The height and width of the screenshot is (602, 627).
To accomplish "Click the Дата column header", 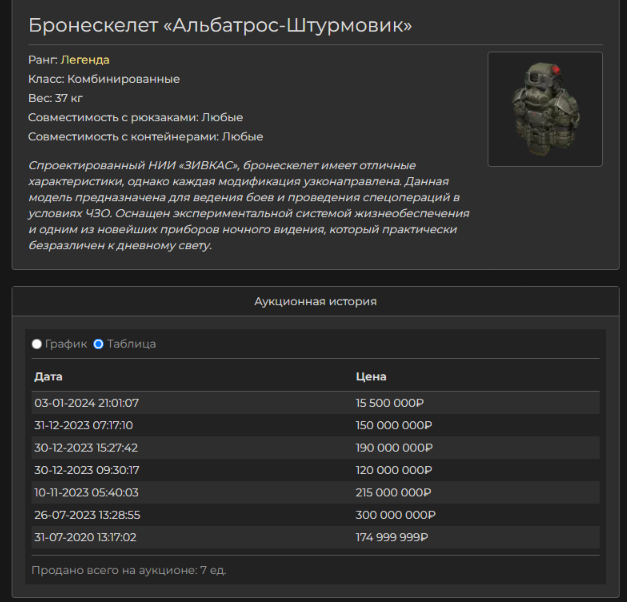I will pyautogui.click(x=48, y=377).
